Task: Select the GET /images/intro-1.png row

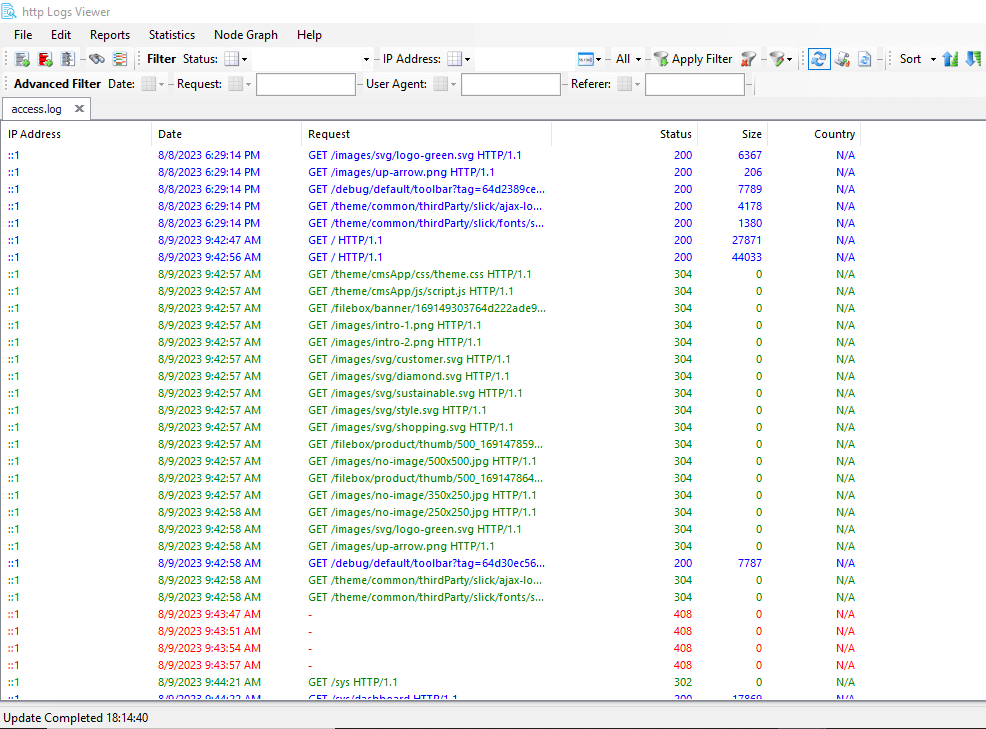Action: click(431, 325)
